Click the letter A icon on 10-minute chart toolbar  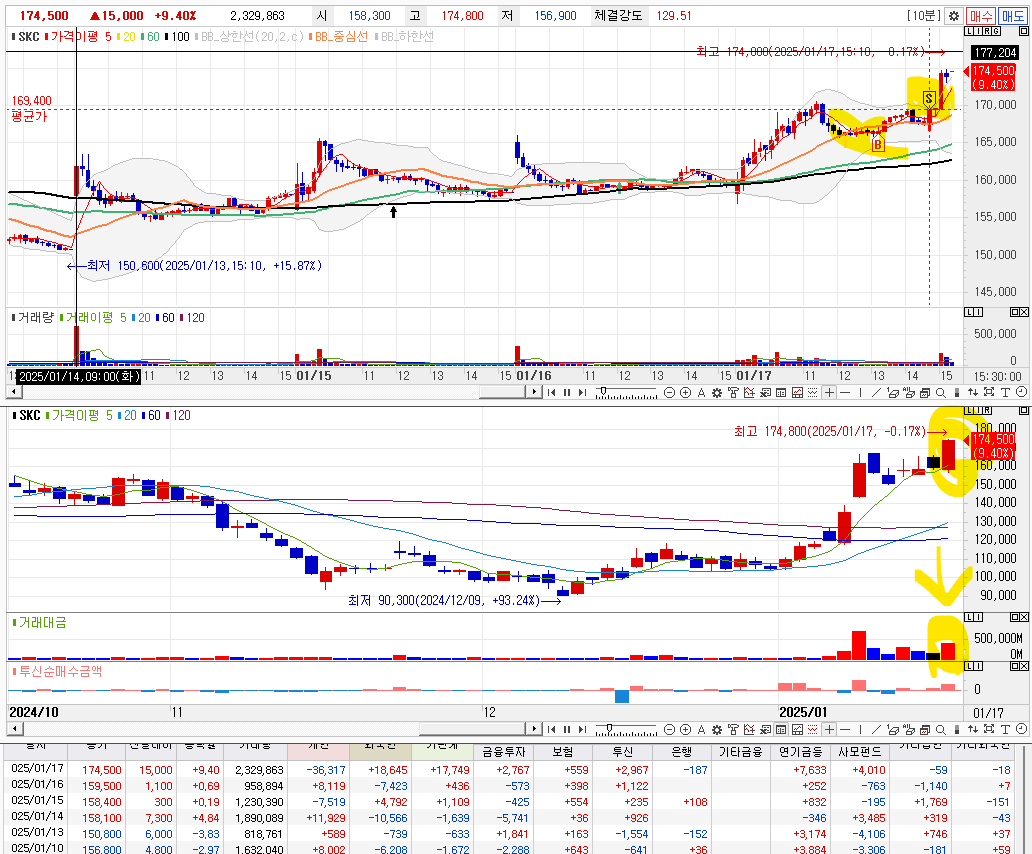[x=701, y=393]
